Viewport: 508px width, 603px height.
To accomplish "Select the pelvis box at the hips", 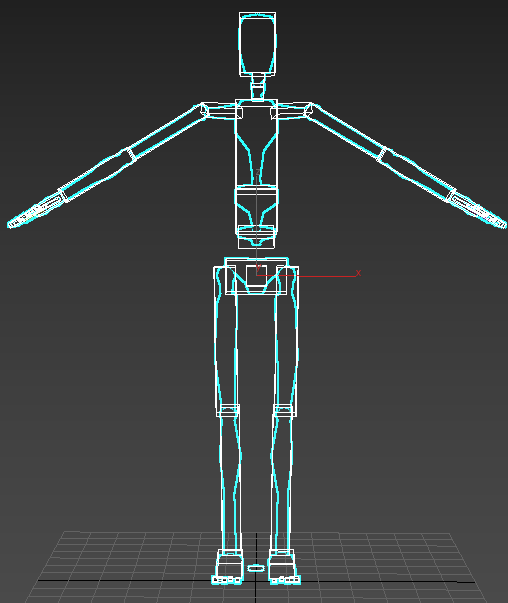I will (256, 276).
